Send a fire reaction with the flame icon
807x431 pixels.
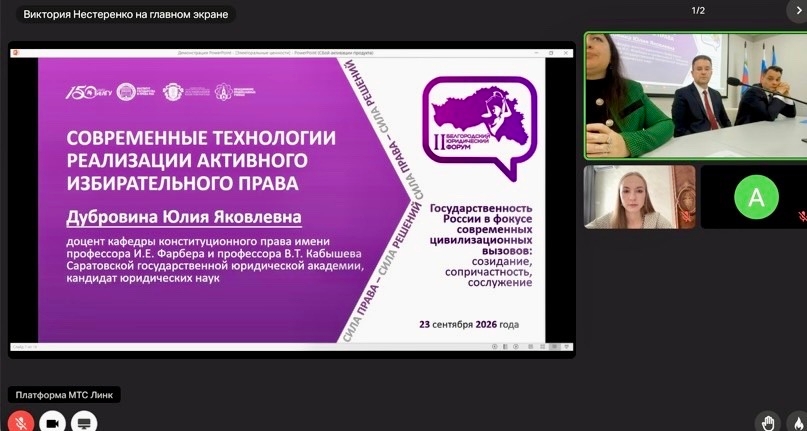click(x=798, y=422)
